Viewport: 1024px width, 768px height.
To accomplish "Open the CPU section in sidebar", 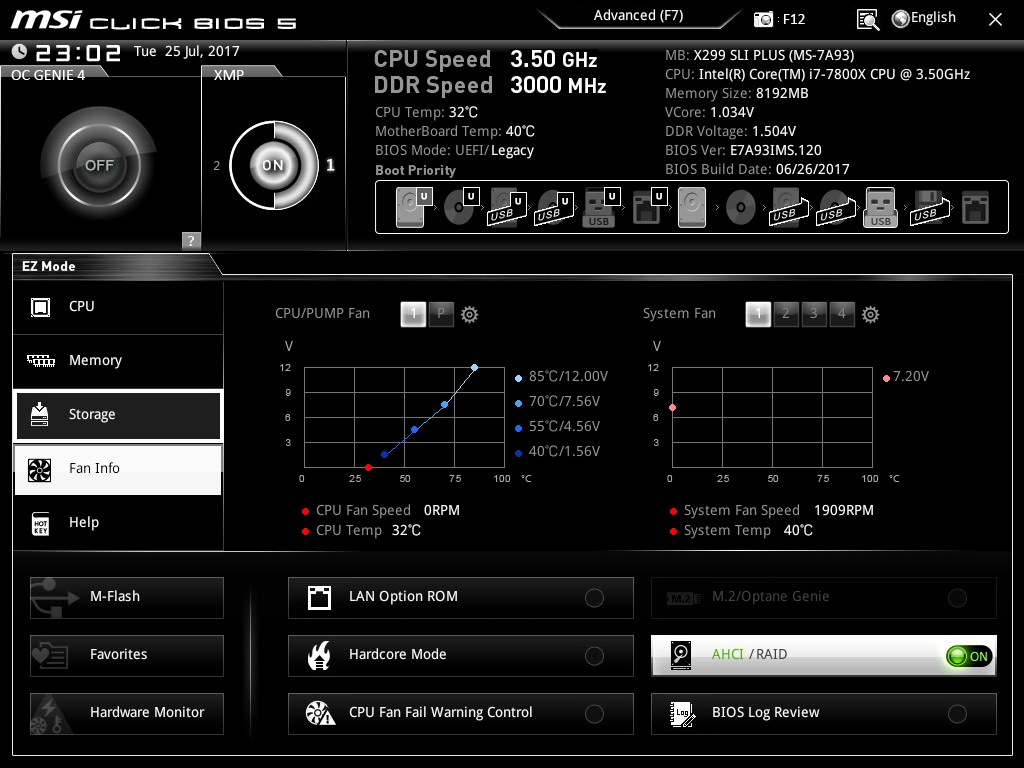I will click(118, 306).
